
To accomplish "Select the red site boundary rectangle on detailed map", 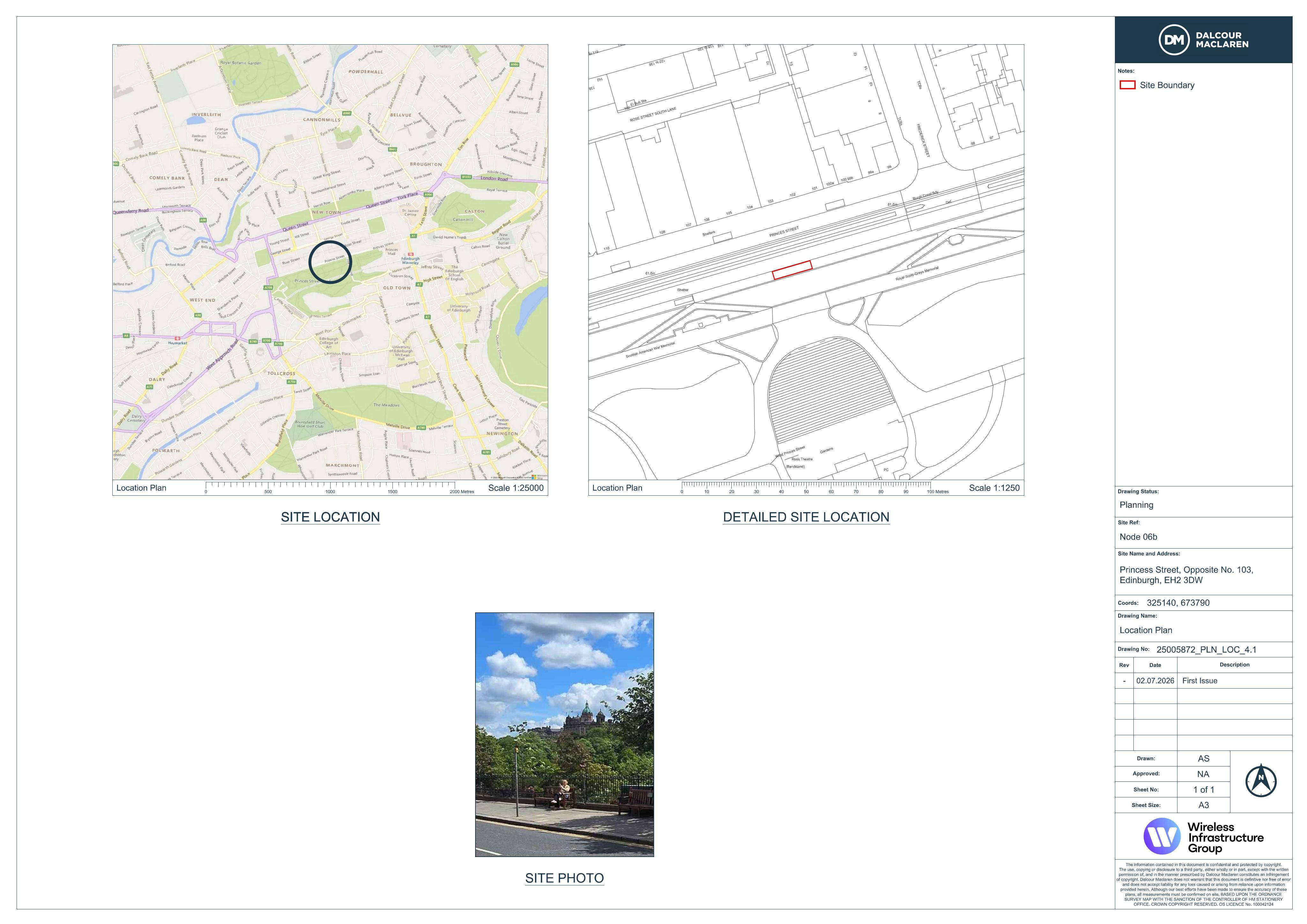I will pos(792,270).
